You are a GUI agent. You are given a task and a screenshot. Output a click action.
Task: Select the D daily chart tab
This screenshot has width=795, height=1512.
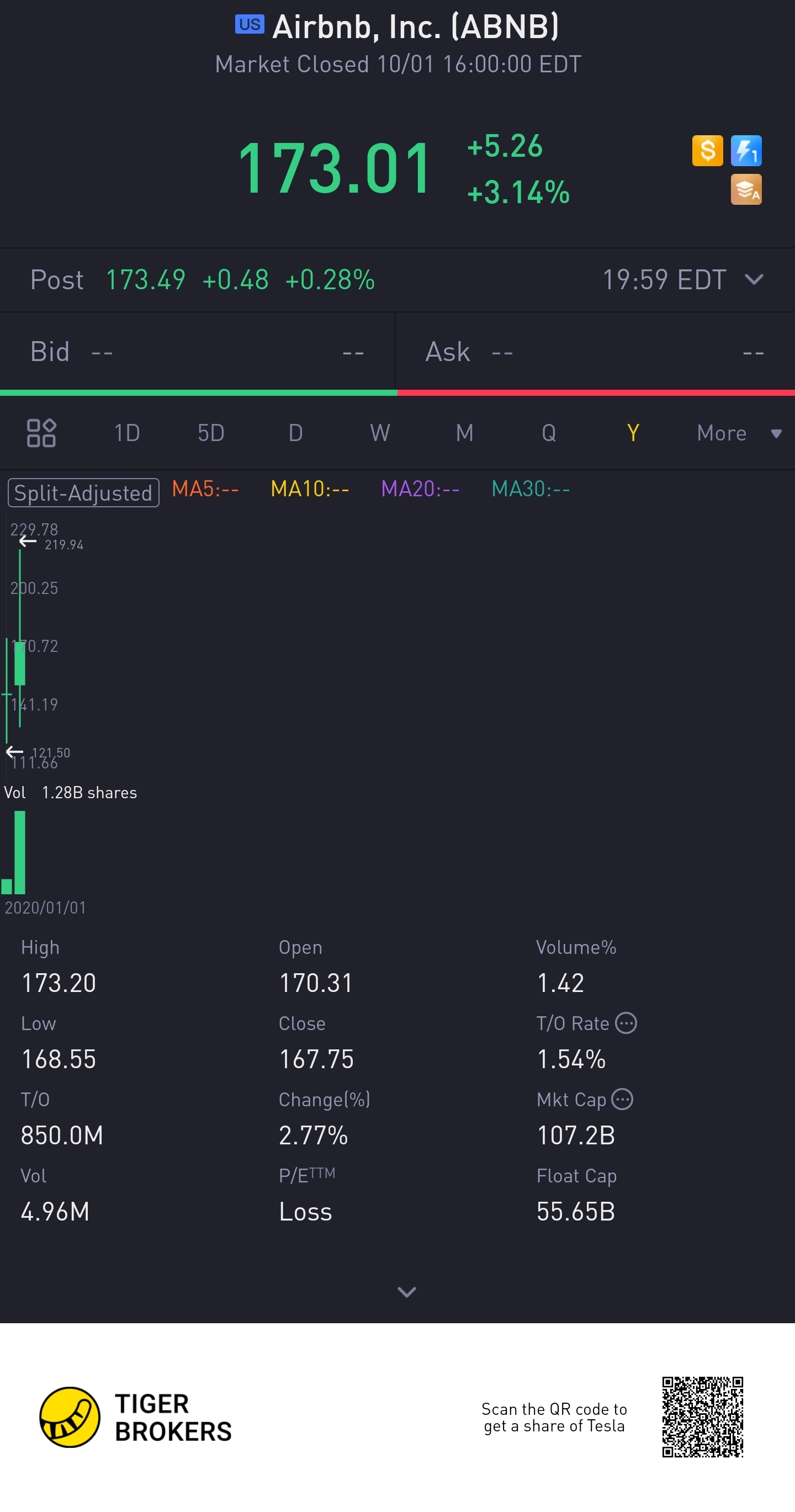[x=295, y=433]
